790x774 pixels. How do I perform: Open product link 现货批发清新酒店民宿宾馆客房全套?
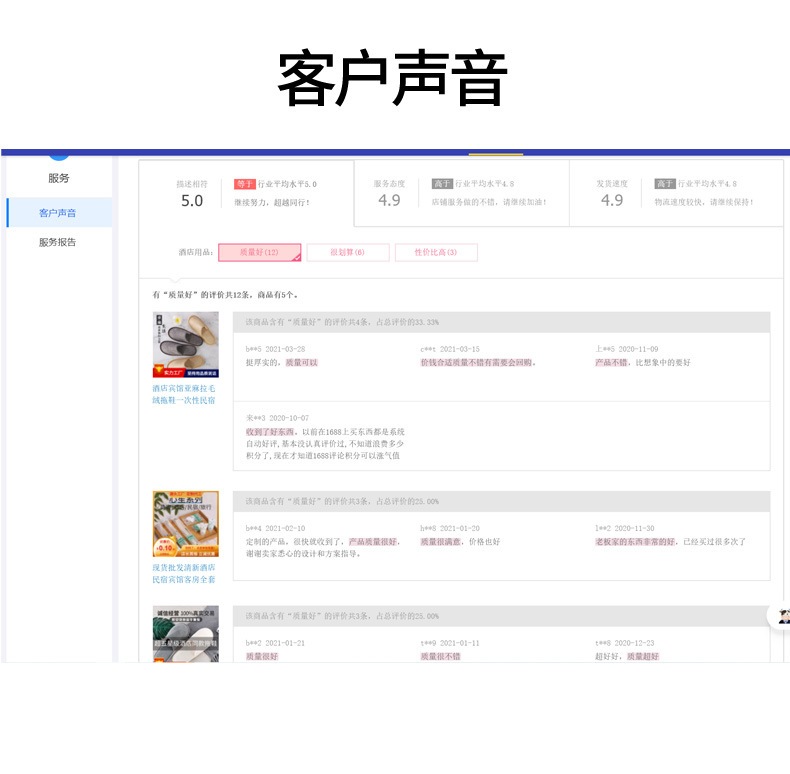coord(184,574)
